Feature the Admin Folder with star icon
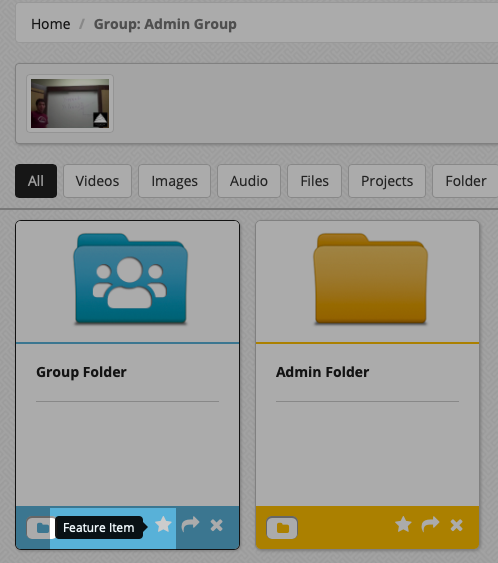 tap(403, 525)
